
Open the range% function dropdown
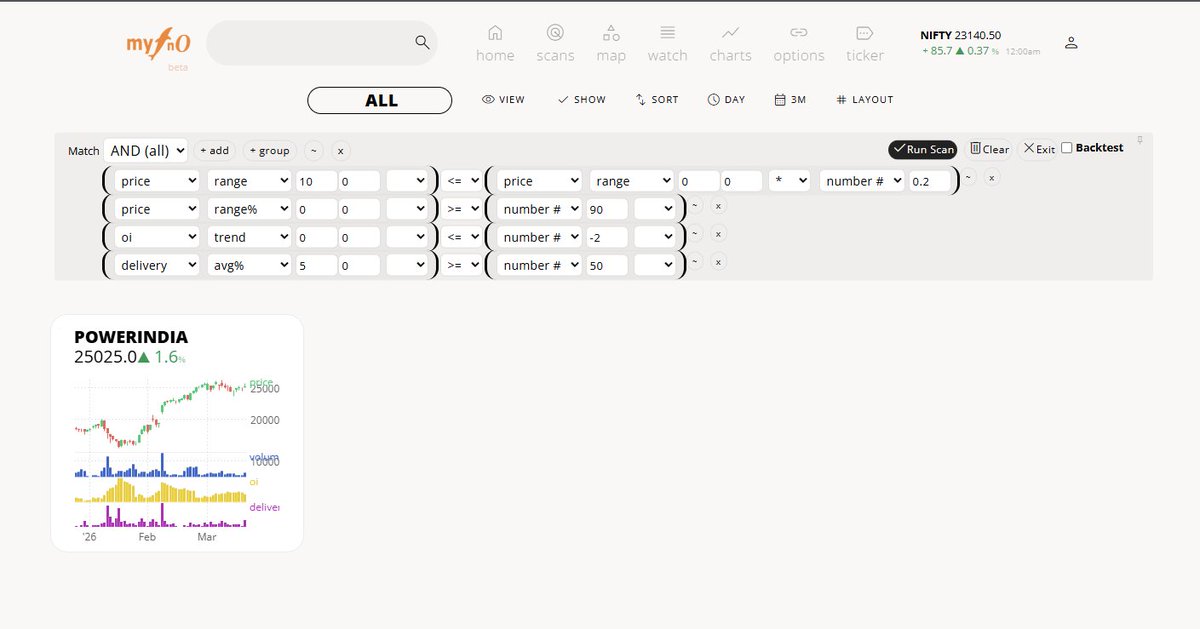pos(249,209)
